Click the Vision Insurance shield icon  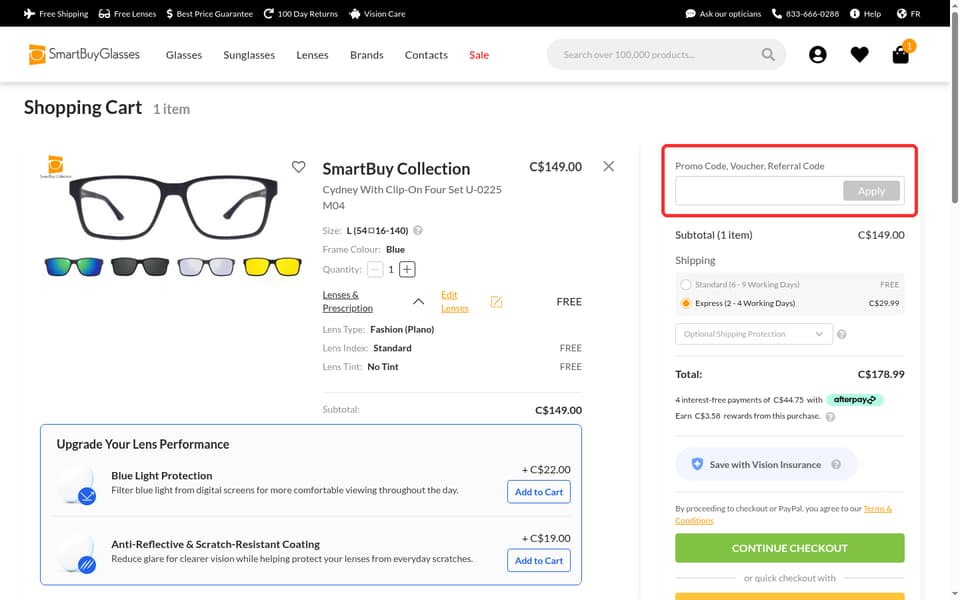tap(697, 464)
